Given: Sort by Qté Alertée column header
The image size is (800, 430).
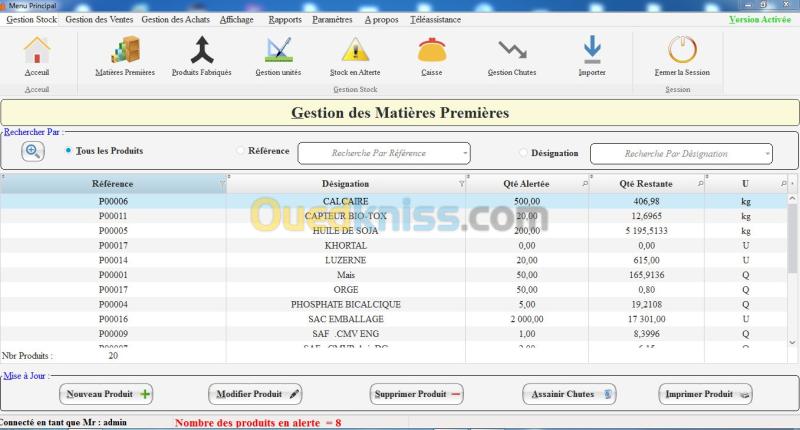Looking at the screenshot, I should (527, 184).
